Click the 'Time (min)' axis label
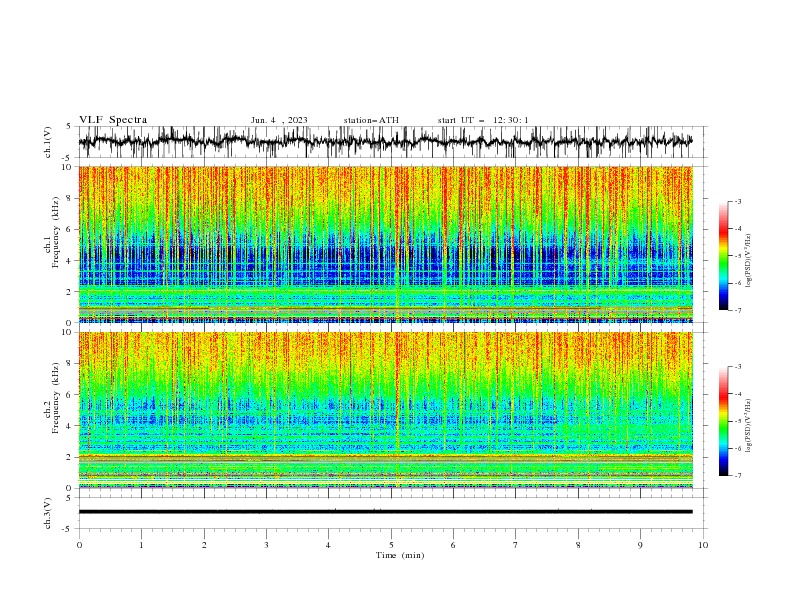The image size is (792, 612). [x=400, y=555]
